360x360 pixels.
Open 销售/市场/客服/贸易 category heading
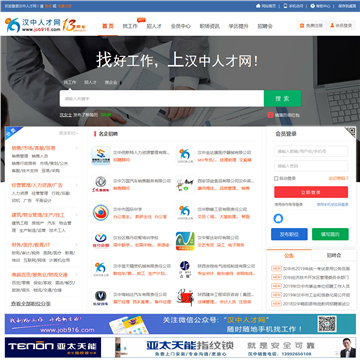(34, 148)
